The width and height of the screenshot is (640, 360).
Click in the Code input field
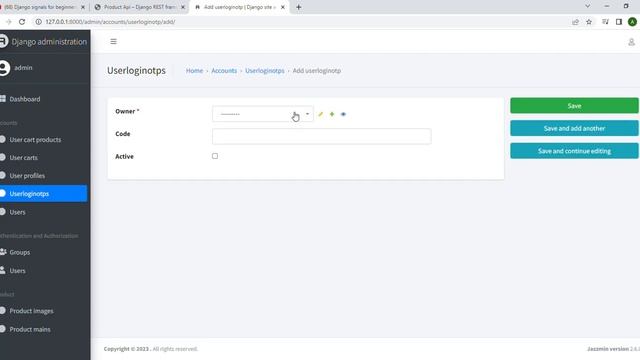[322, 136]
